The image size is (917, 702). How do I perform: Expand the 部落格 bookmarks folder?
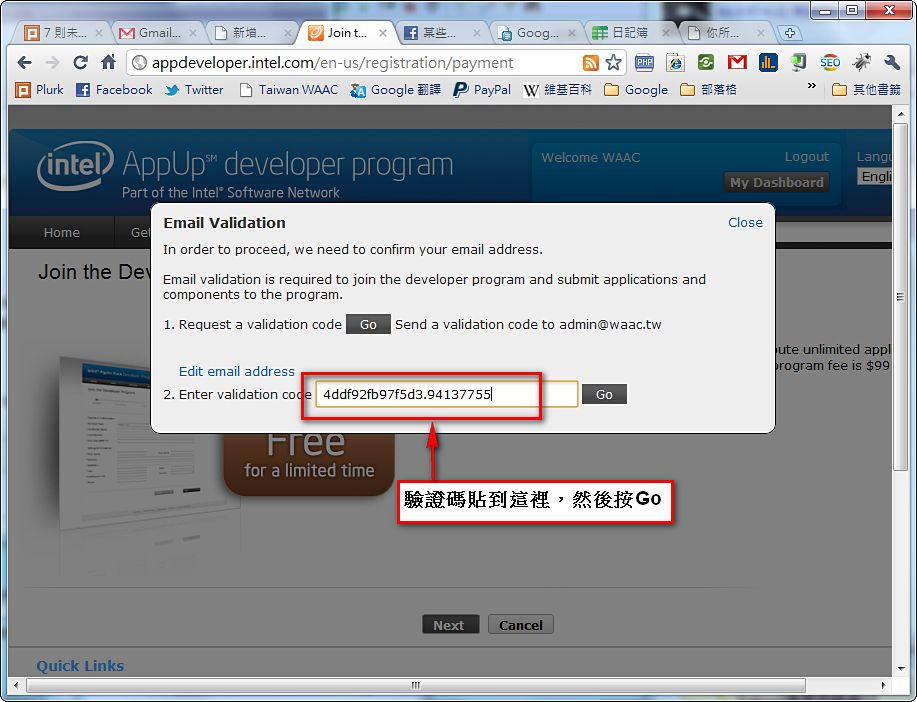(x=708, y=90)
